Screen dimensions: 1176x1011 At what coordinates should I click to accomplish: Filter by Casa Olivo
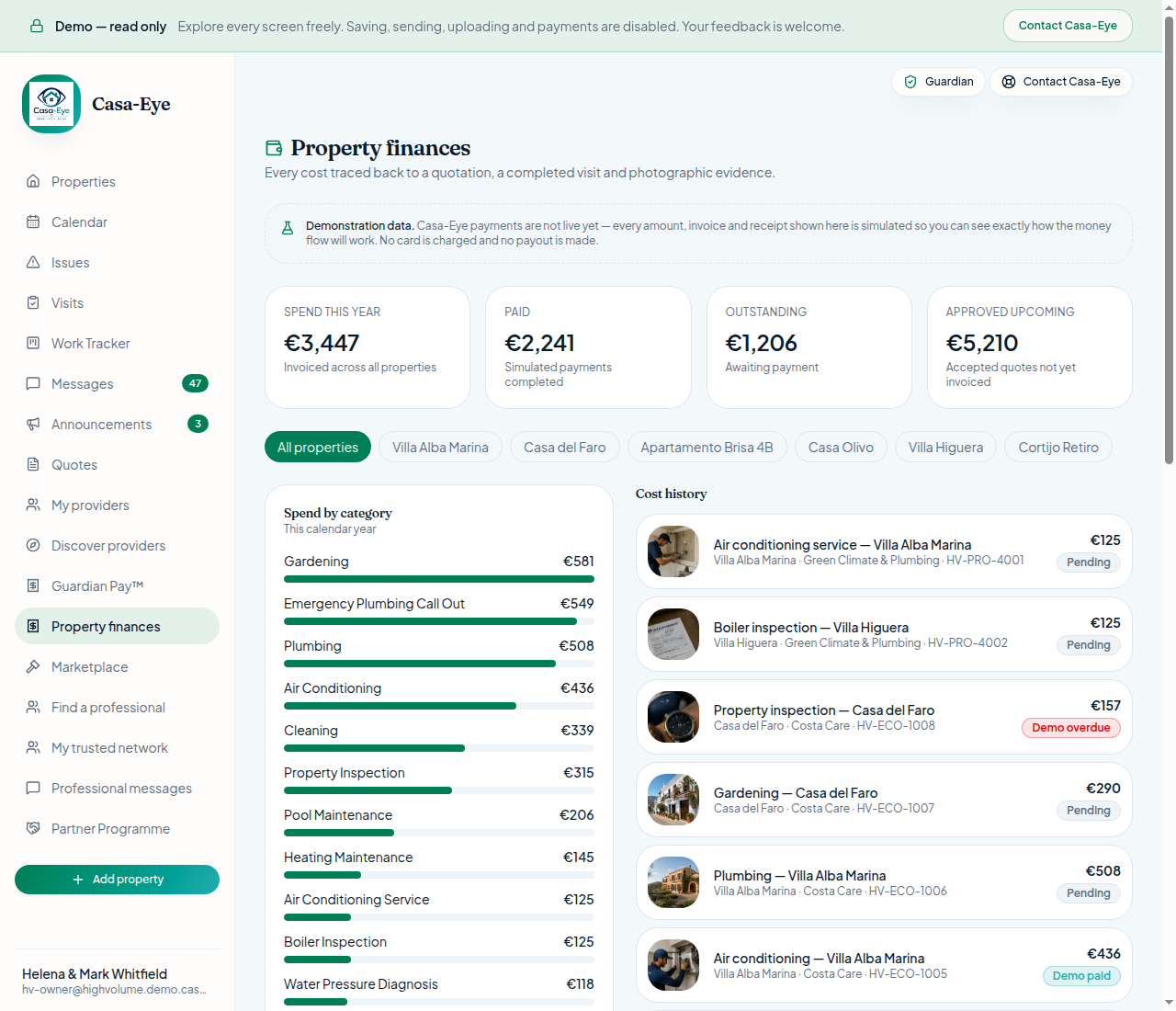click(841, 447)
